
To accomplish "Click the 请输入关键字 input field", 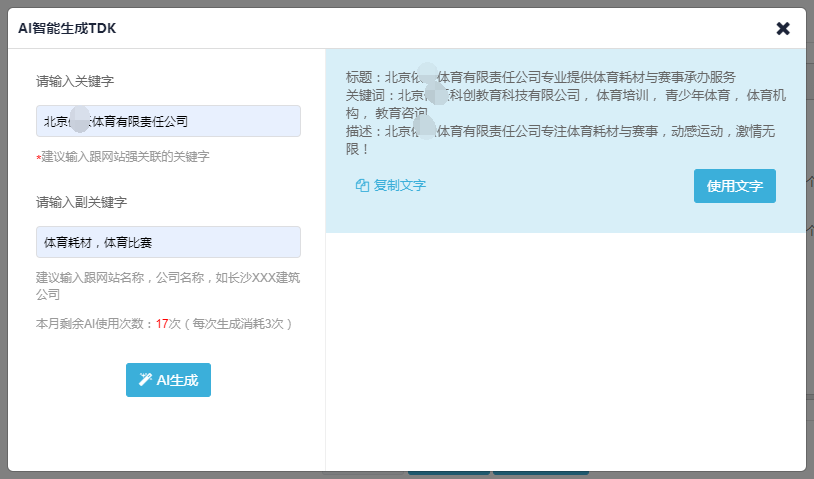I will 168,121.
